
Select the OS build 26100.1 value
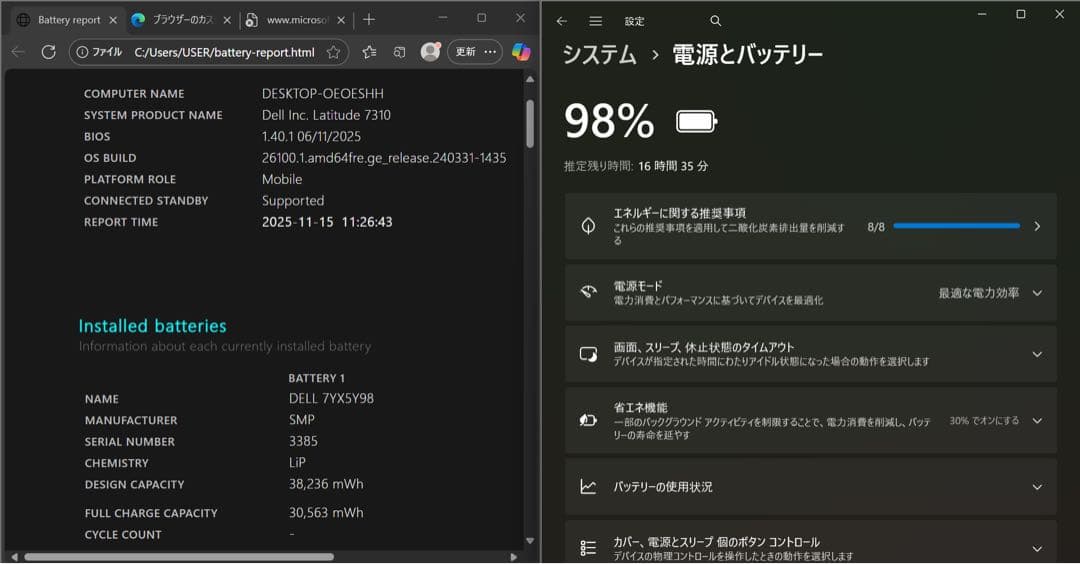[384, 158]
